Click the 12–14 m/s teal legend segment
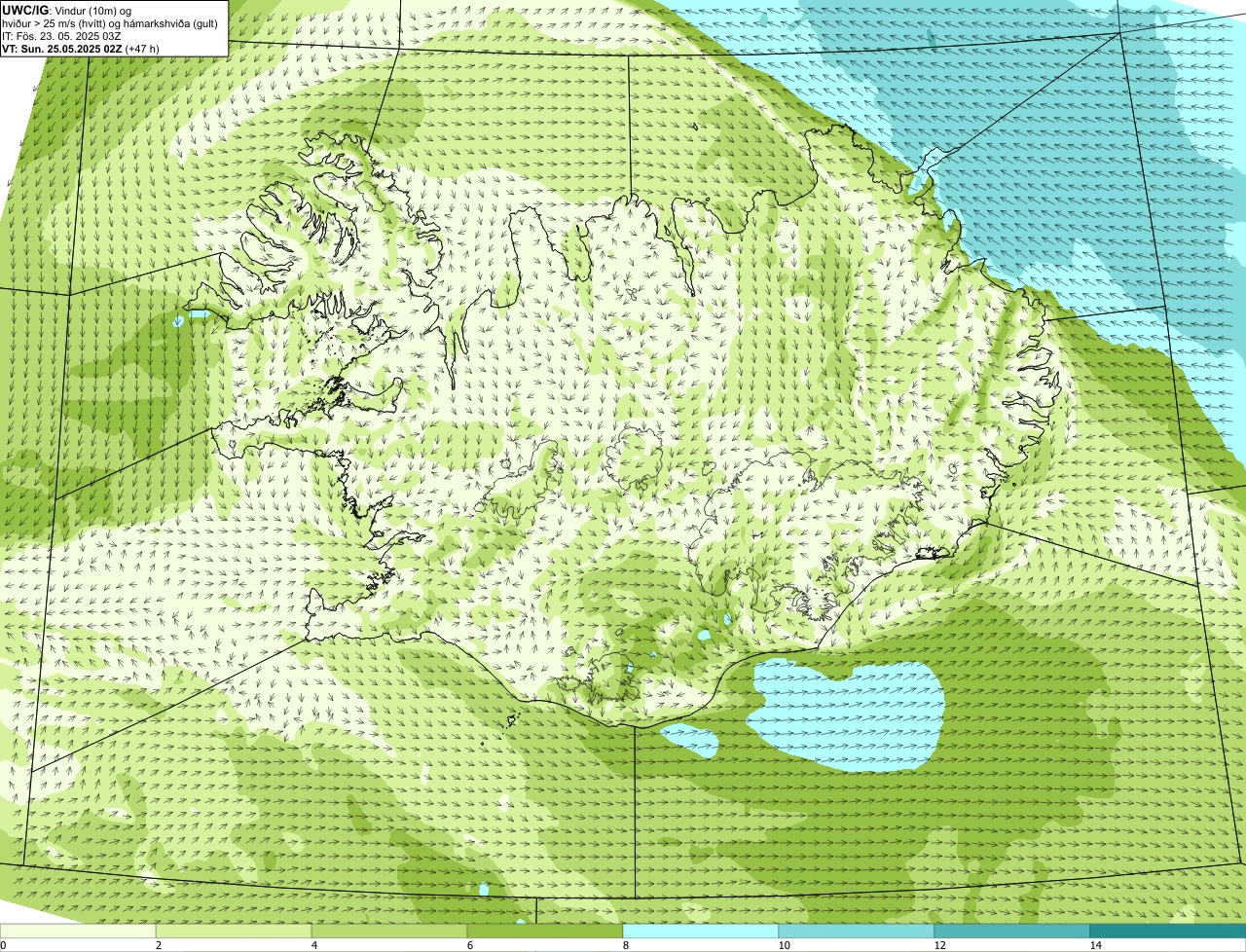 pos(1012,931)
